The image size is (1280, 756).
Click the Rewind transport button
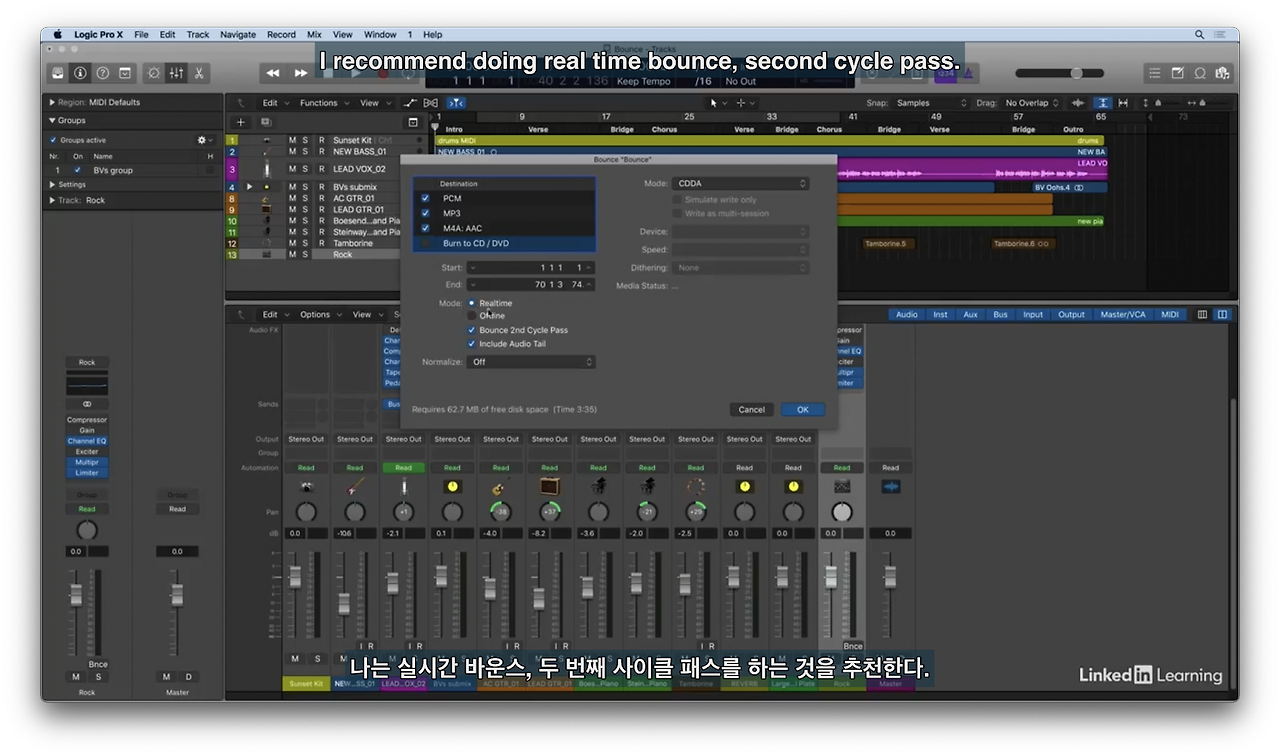[x=273, y=73]
